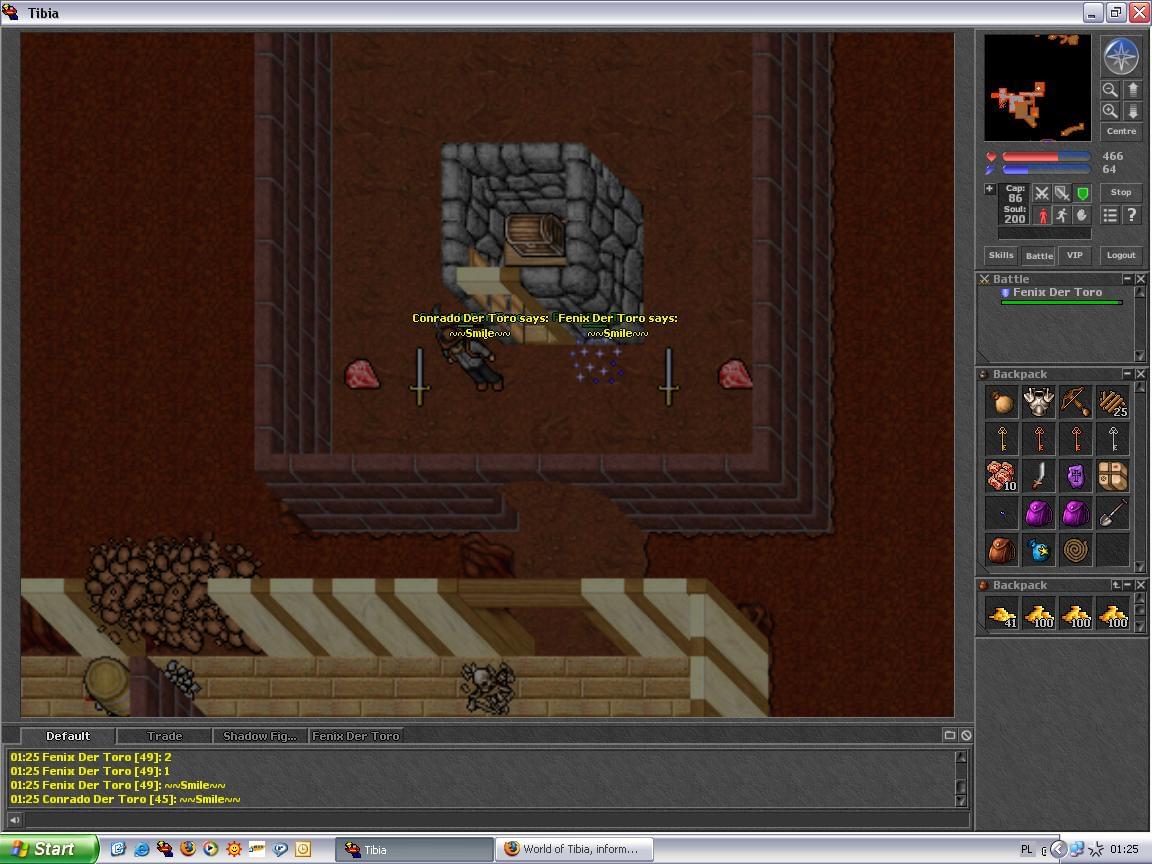Viewport: 1152px width, 864px height.
Task: Click the shovel item in the backpack
Action: pyautogui.click(x=1112, y=512)
